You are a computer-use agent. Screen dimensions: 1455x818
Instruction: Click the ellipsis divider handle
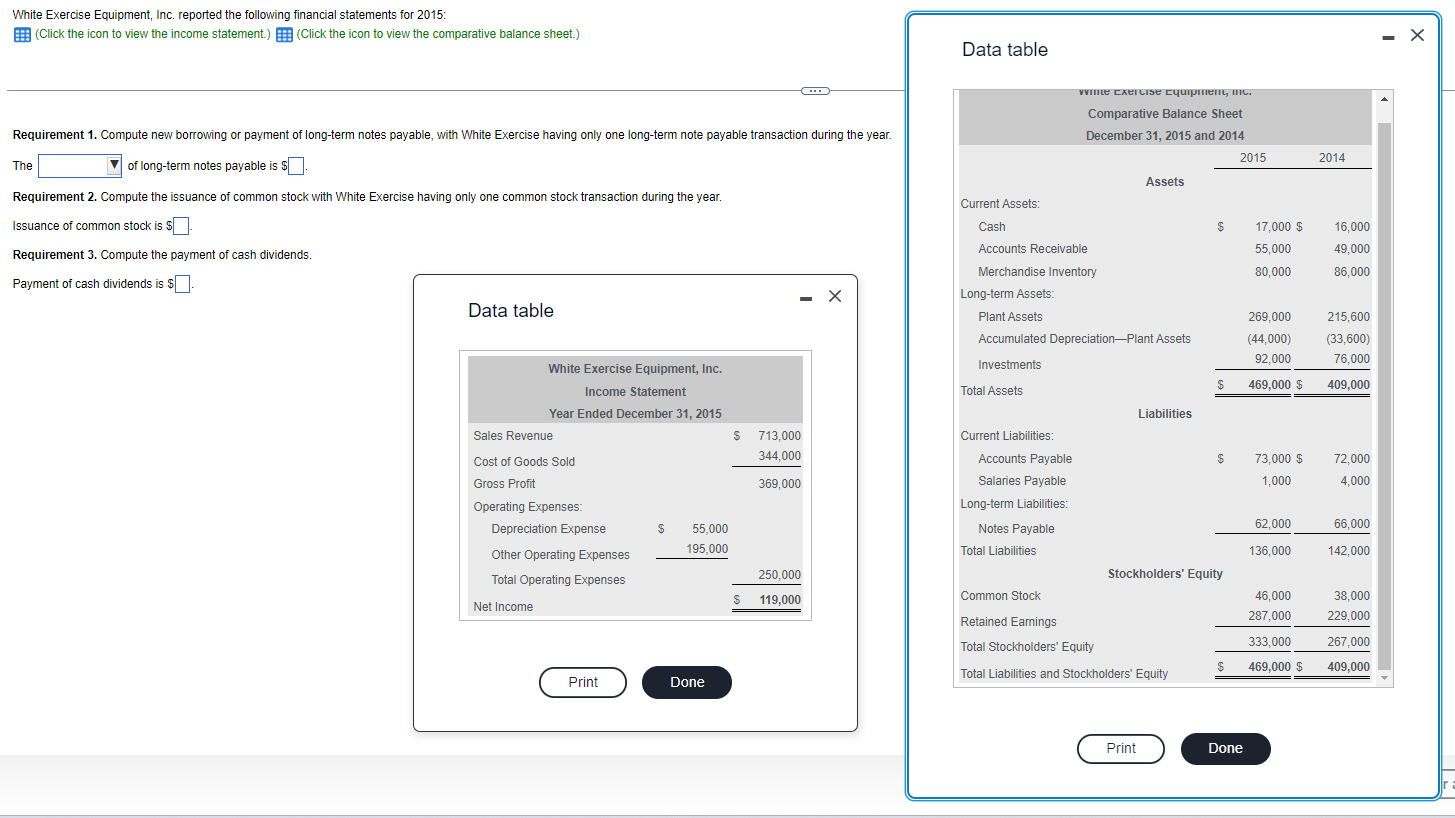(815, 91)
